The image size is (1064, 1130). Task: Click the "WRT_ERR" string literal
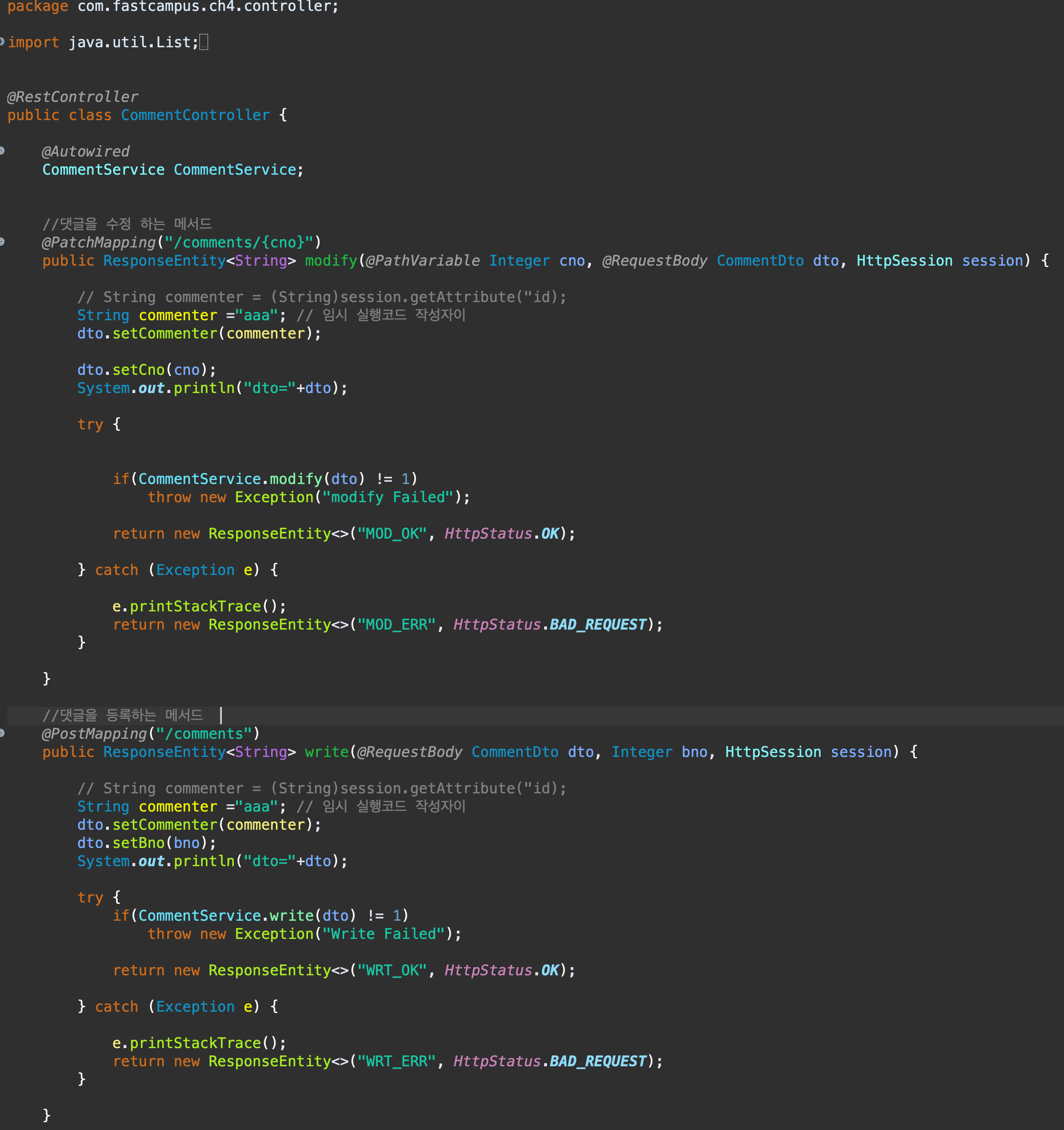point(396,1061)
